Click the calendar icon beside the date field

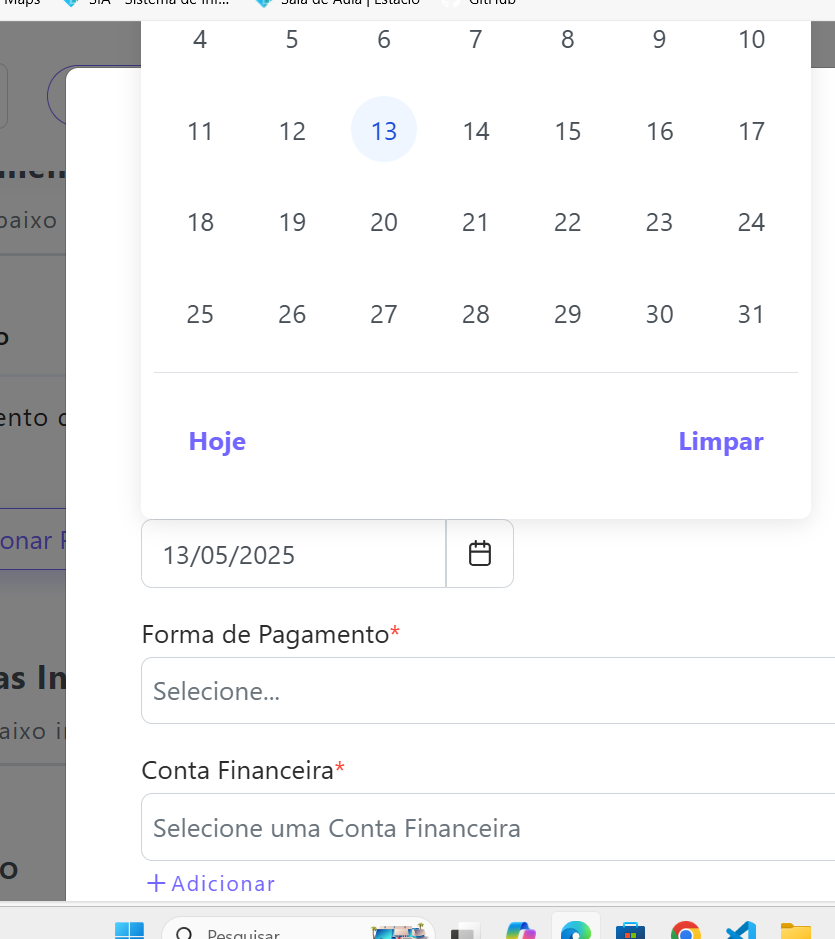(x=480, y=554)
